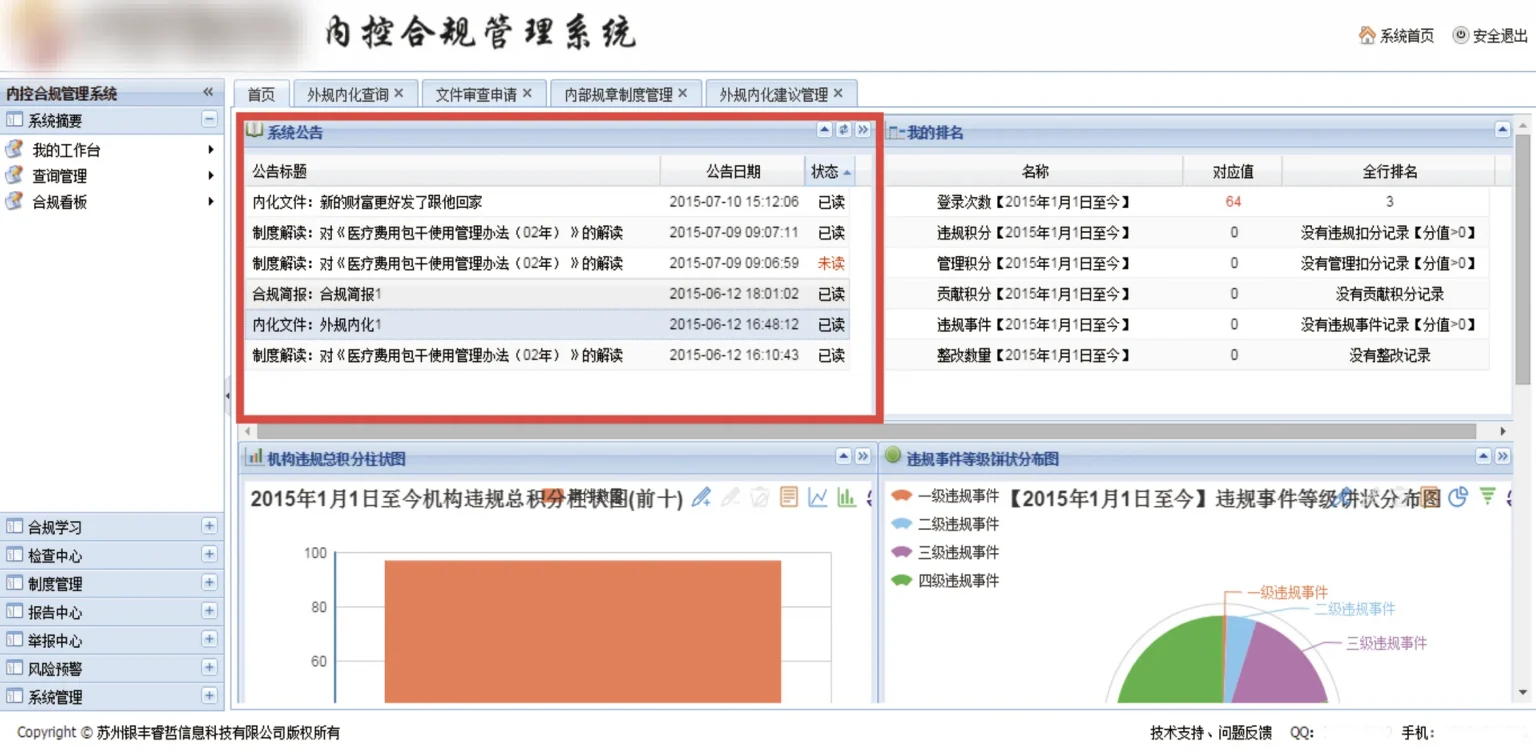This screenshot has height=750, width=1536.
Task: Click the mark line pencil icon on bar chart
Action: 701,497
